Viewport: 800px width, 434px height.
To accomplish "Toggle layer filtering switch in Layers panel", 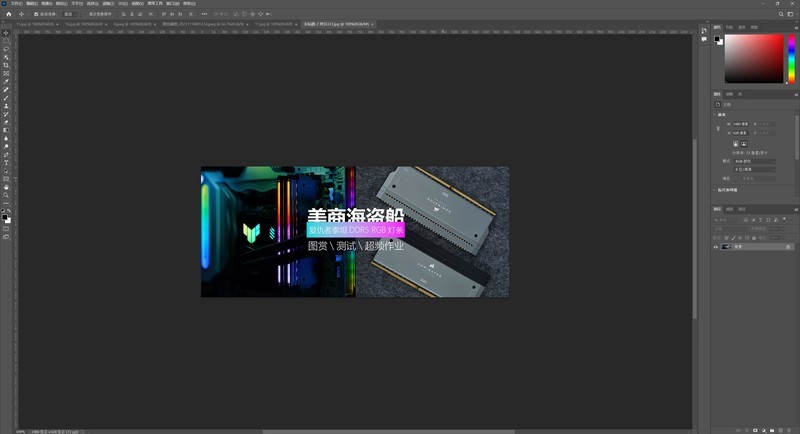I will 784,219.
